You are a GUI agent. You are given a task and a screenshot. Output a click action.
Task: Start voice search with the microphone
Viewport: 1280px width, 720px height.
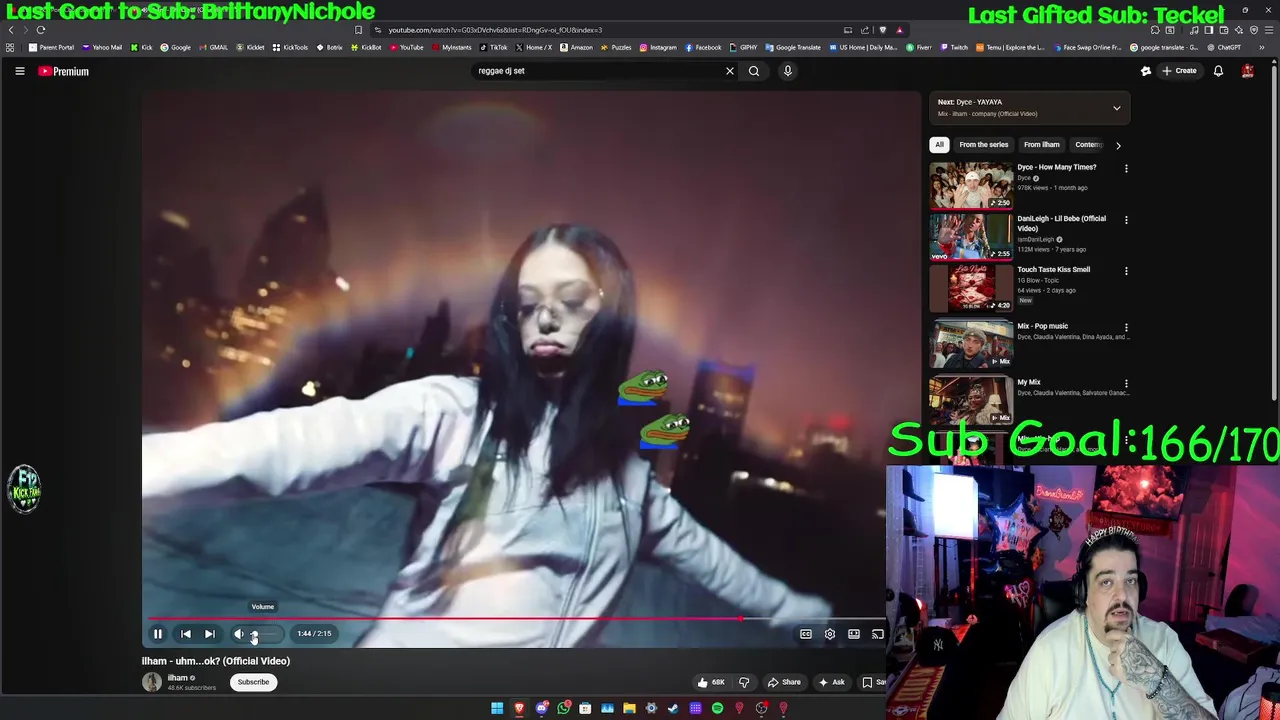coord(787,71)
